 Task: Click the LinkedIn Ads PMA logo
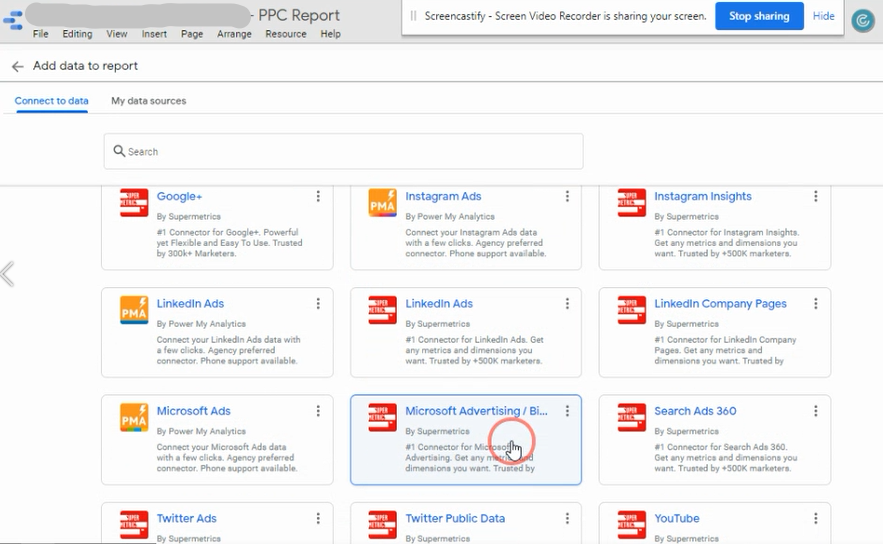(134, 310)
